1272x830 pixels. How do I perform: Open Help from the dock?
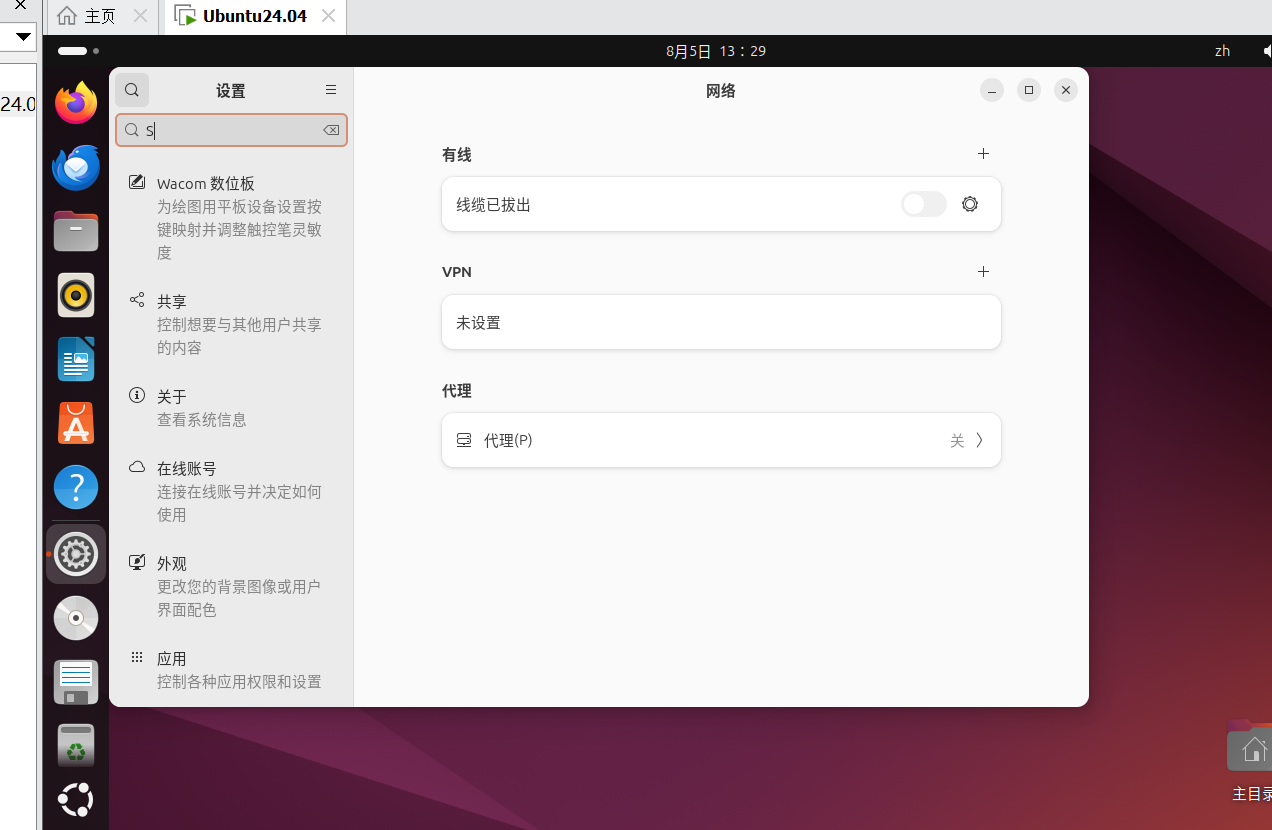(76, 488)
